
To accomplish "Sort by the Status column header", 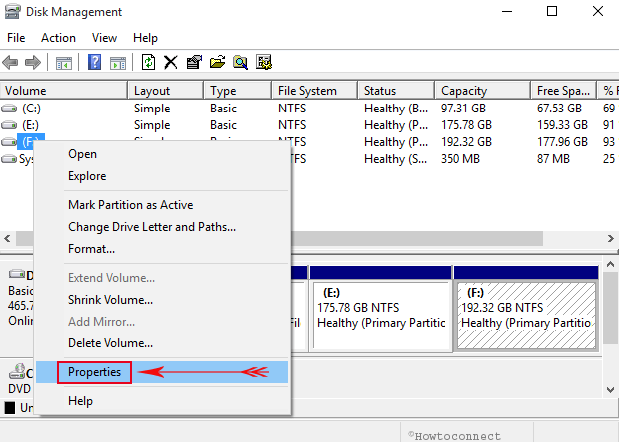I will pyautogui.click(x=396, y=91).
